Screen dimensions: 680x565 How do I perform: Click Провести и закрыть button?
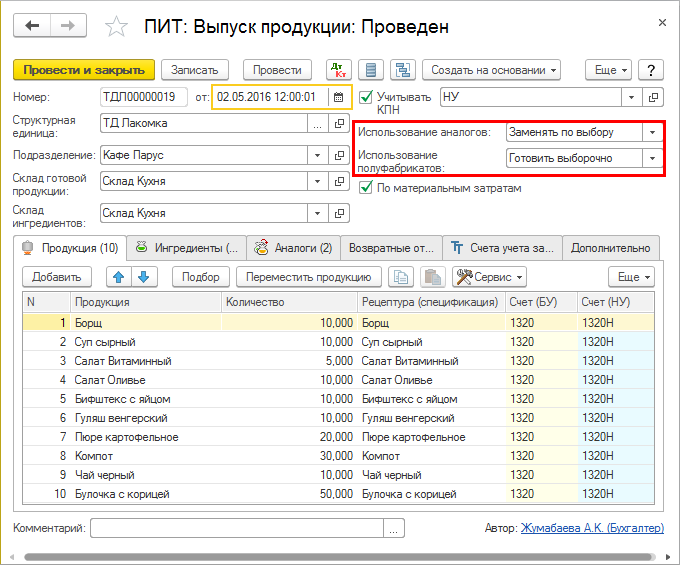[x=84, y=70]
